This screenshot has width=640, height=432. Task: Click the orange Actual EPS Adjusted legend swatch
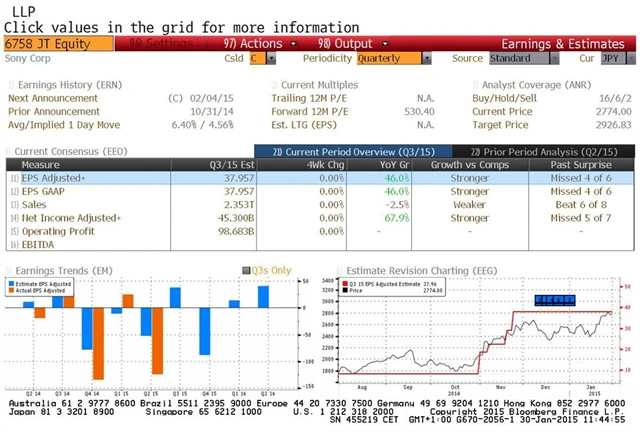click(x=11, y=290)
